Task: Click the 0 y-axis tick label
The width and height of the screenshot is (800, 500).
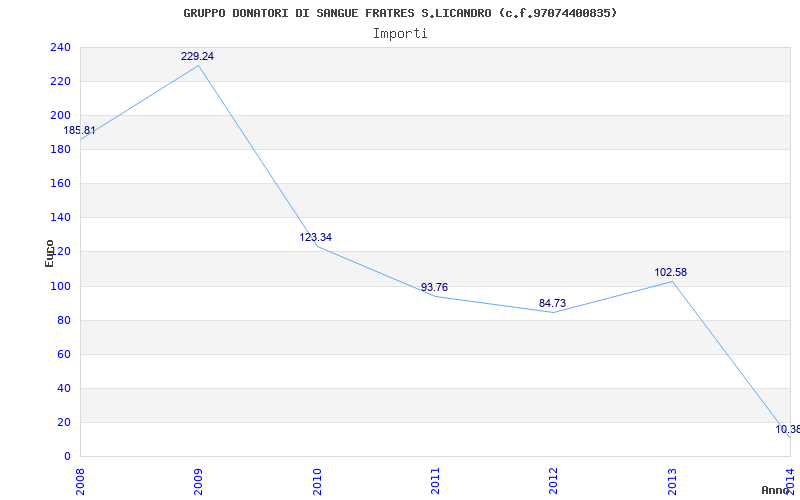Action: (x=67, y=456)
